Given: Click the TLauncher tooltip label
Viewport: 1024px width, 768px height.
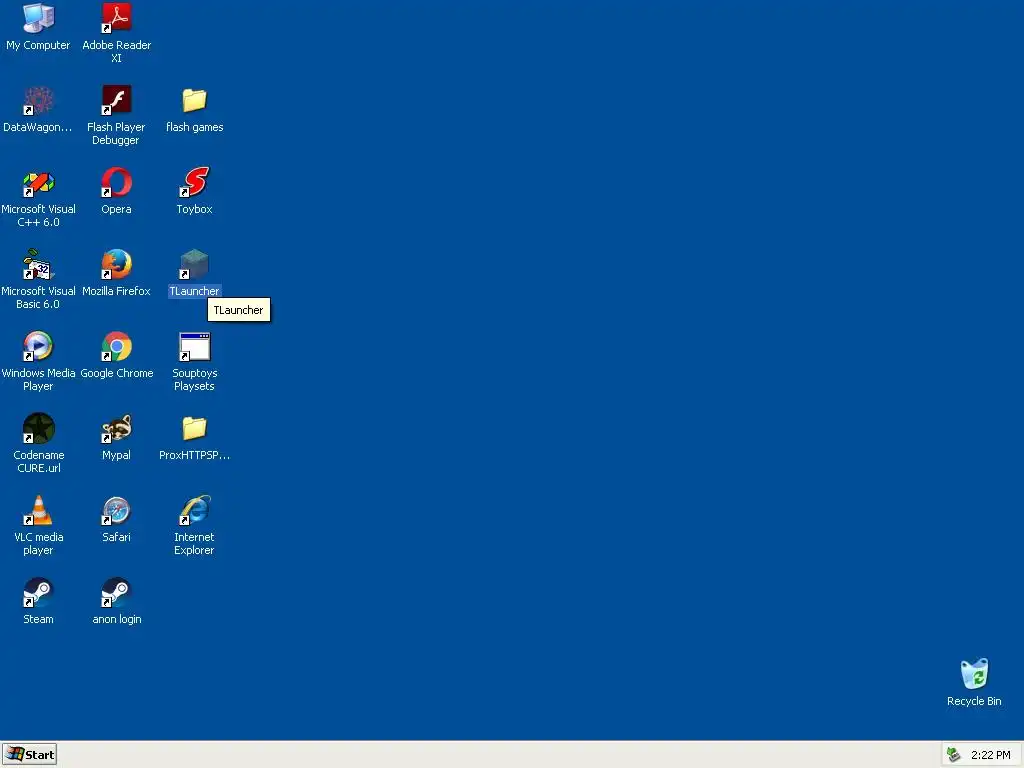Looking at the screenshot, I should pos(238,310).
